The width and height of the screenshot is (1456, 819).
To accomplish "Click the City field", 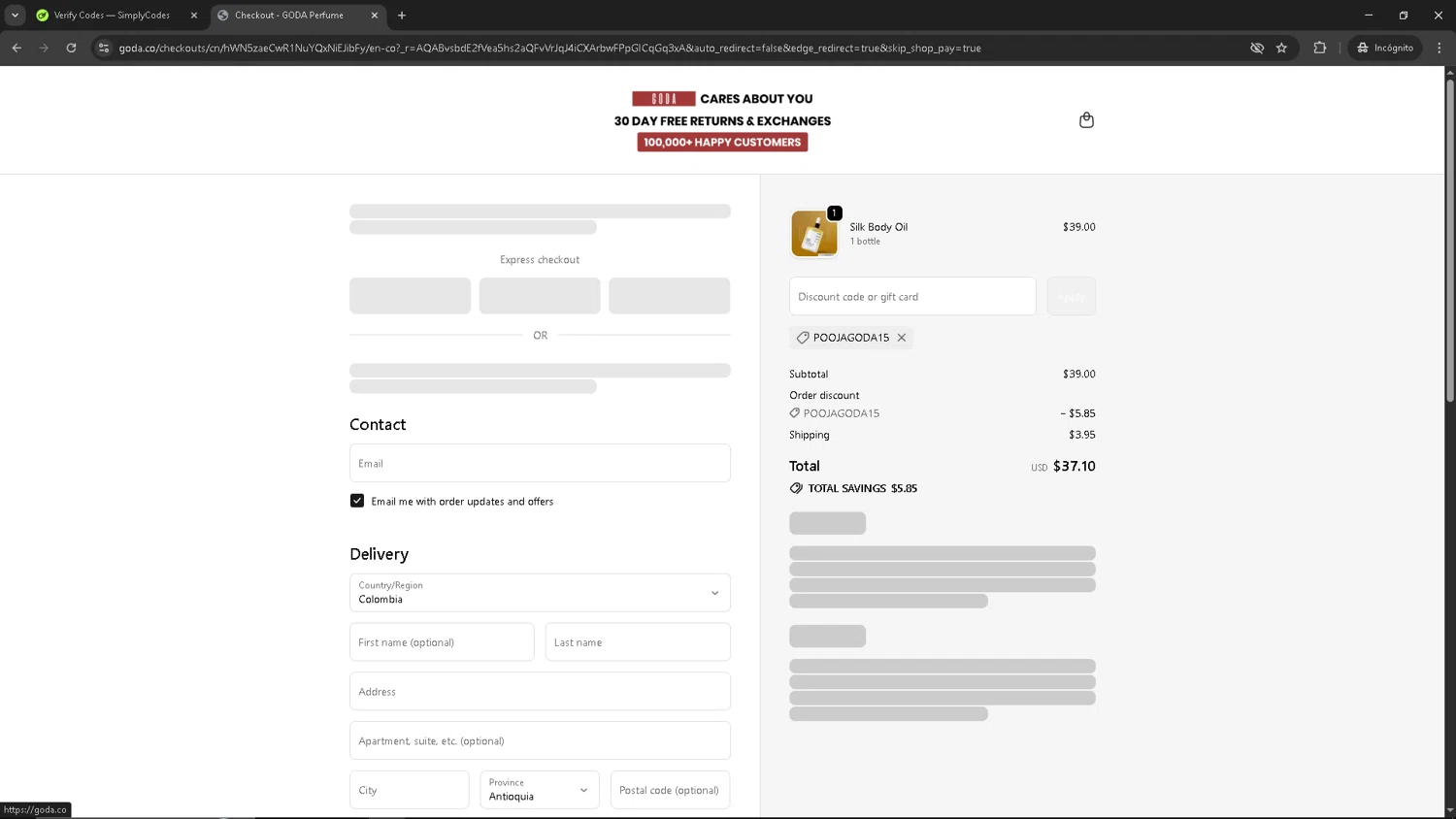I will (409, 790).
